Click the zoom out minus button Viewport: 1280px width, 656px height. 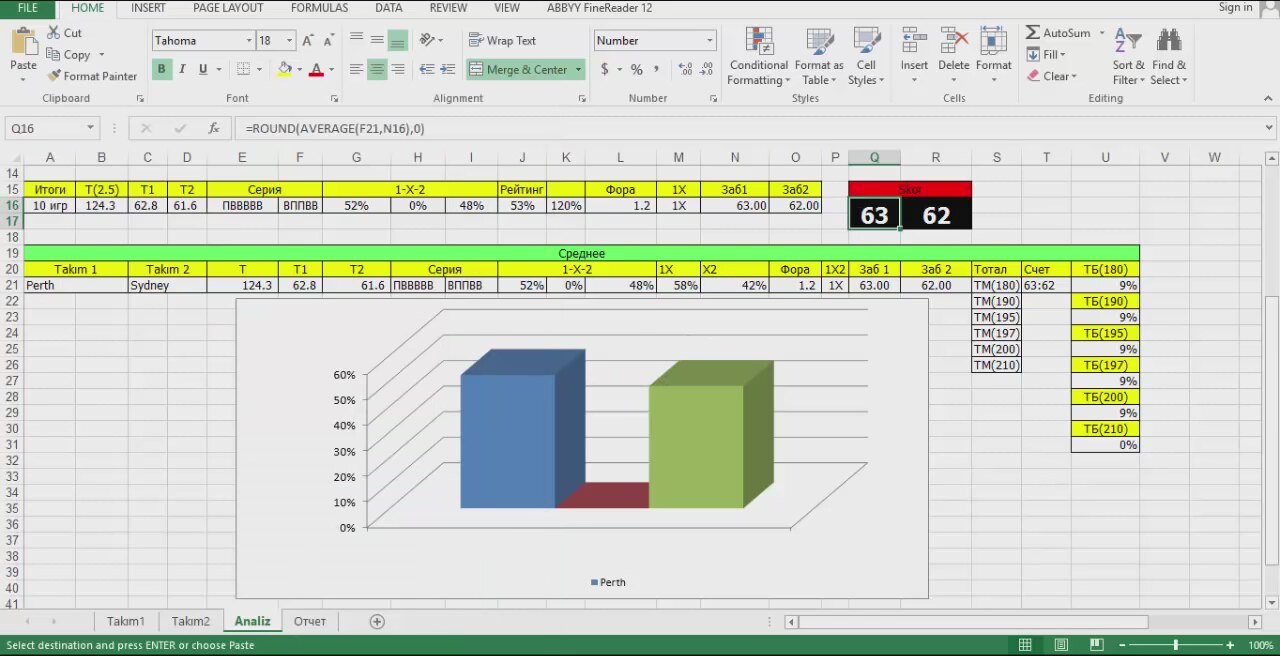[1123, 645]
